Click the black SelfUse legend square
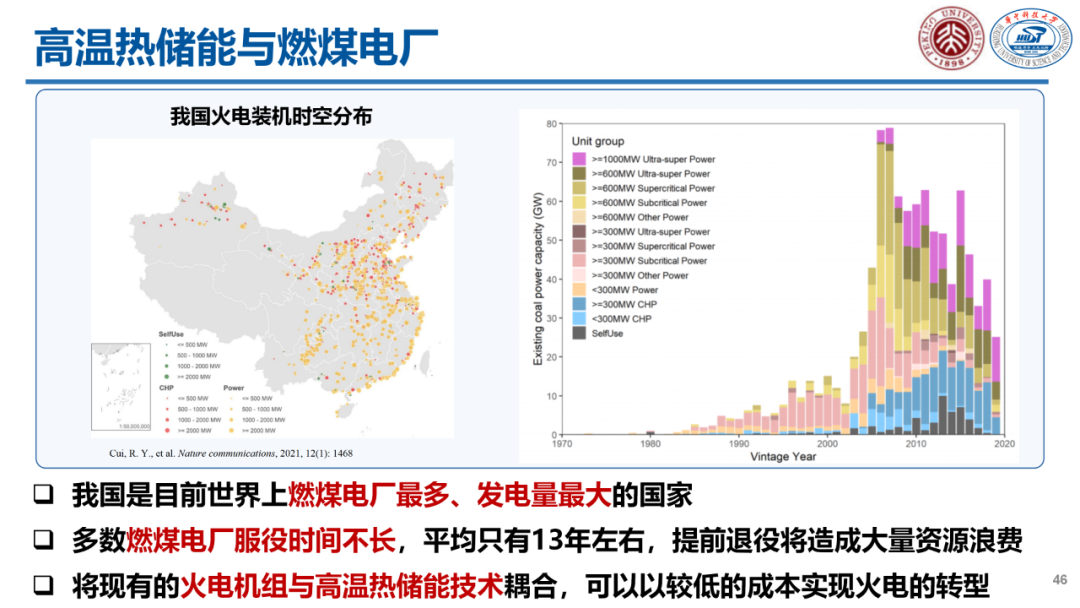Image resolution: width=1080 pixels, height=608 pixels. 580,333
